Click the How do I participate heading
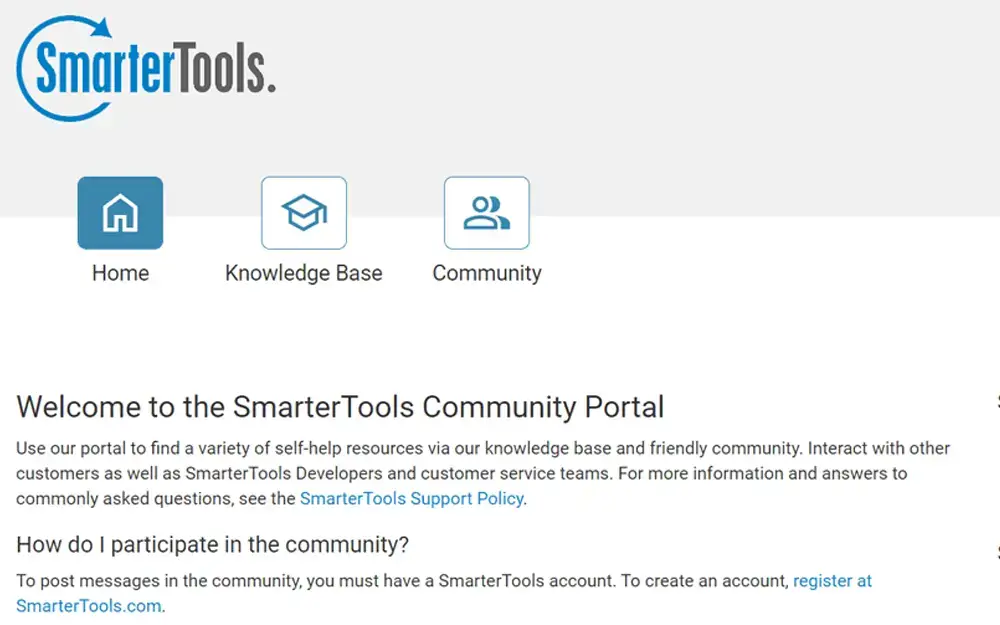 [212, 544]
